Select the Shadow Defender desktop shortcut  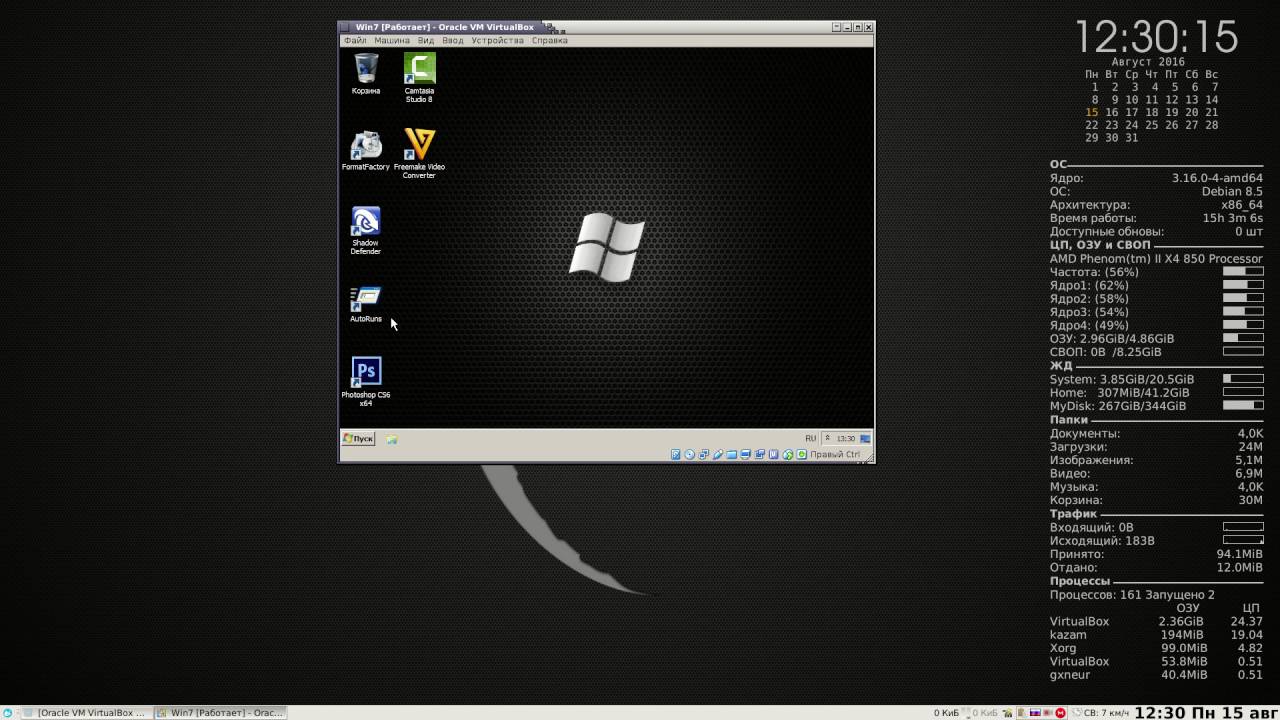[x=366, y=230]
